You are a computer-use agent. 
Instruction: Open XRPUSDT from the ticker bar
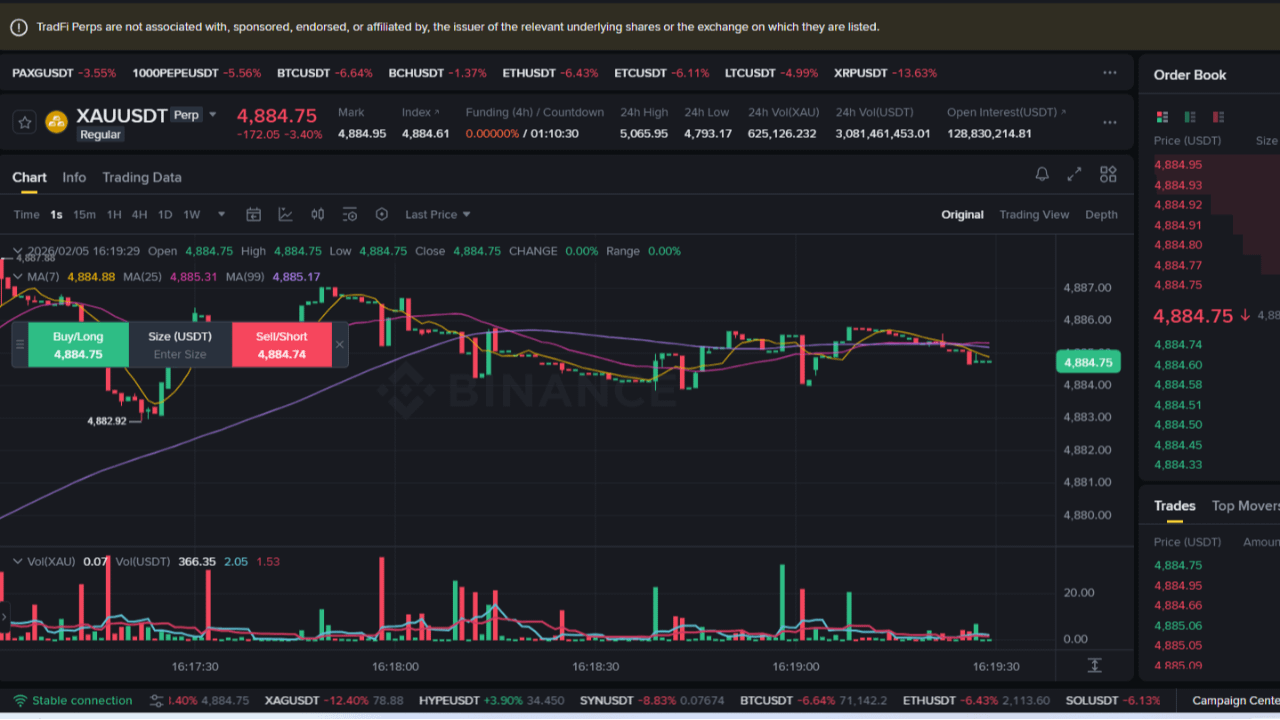(x=886, y=73)
